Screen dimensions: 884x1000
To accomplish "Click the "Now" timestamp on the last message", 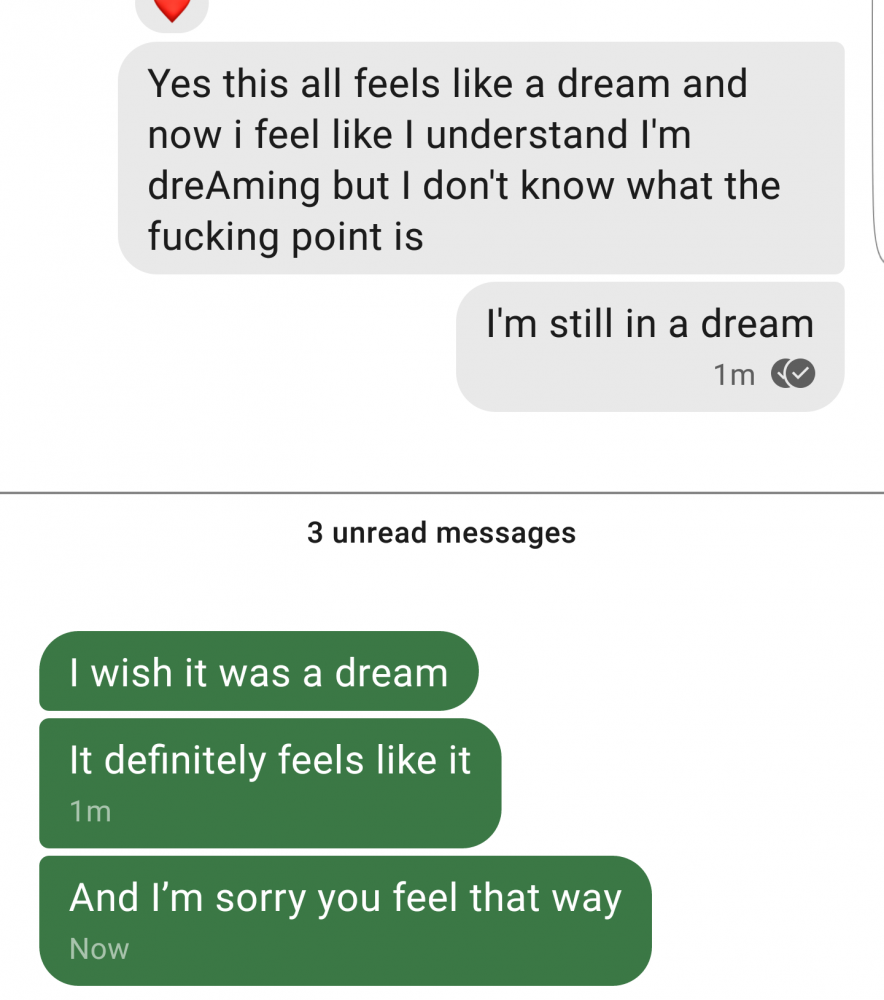I will (99, 948).
